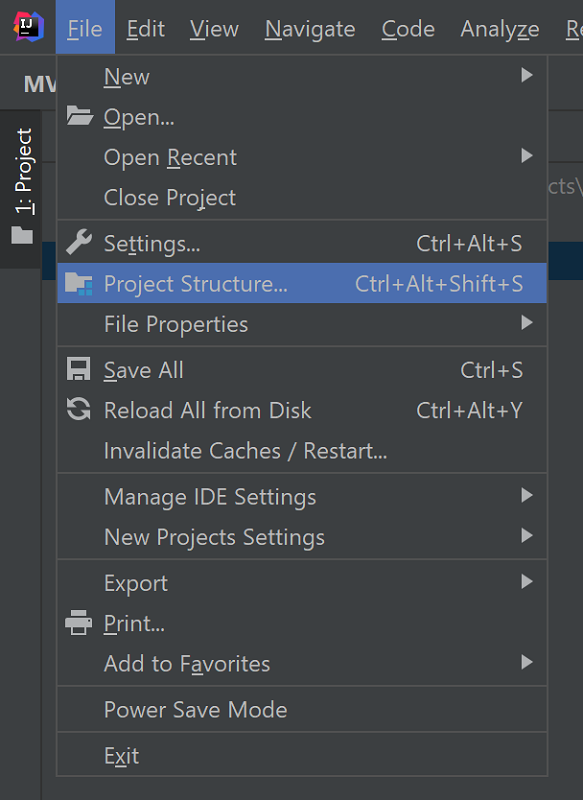Click the folder icon in Project sidebar tab
Screen dimensions: 583x800
pyautogui.click(x=22, y=235)
